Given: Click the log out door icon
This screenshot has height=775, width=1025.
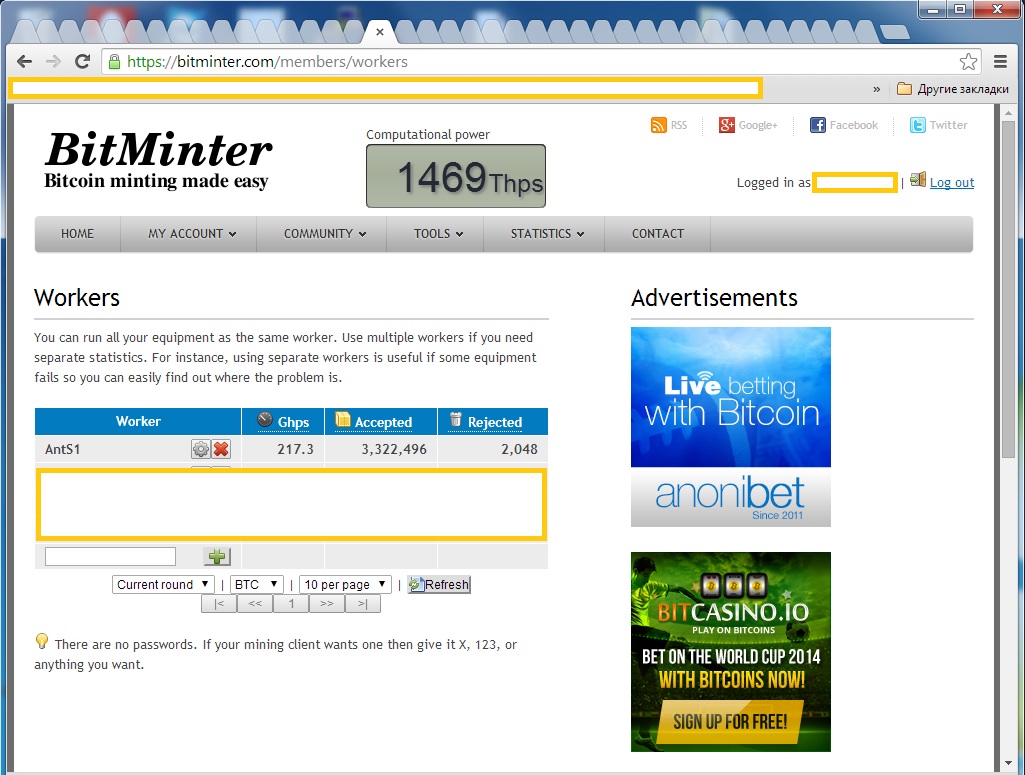Looking at the screenshot, I should 918,180.
